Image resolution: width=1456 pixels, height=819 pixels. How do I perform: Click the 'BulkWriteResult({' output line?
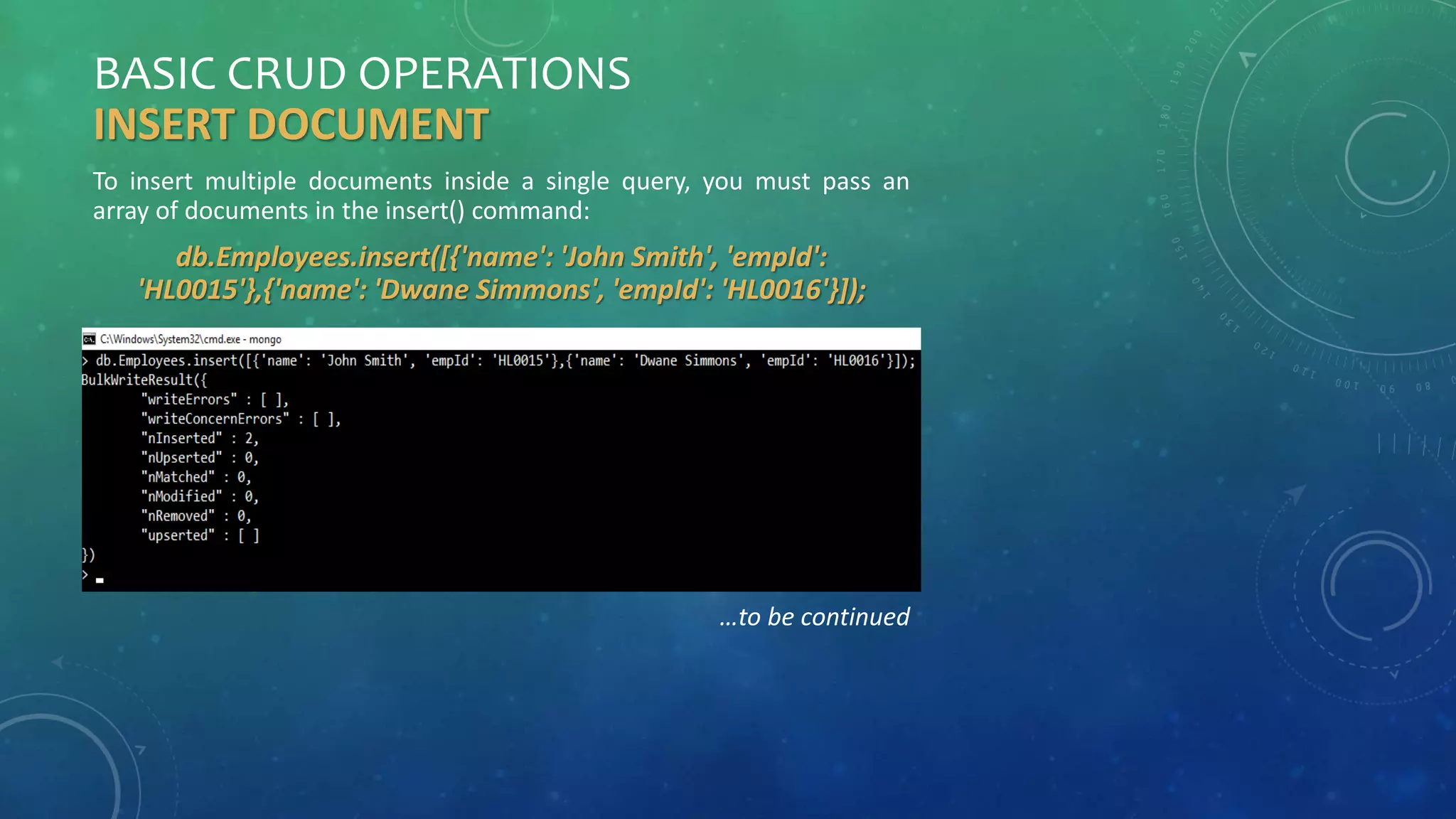click(x=144, y=380)
